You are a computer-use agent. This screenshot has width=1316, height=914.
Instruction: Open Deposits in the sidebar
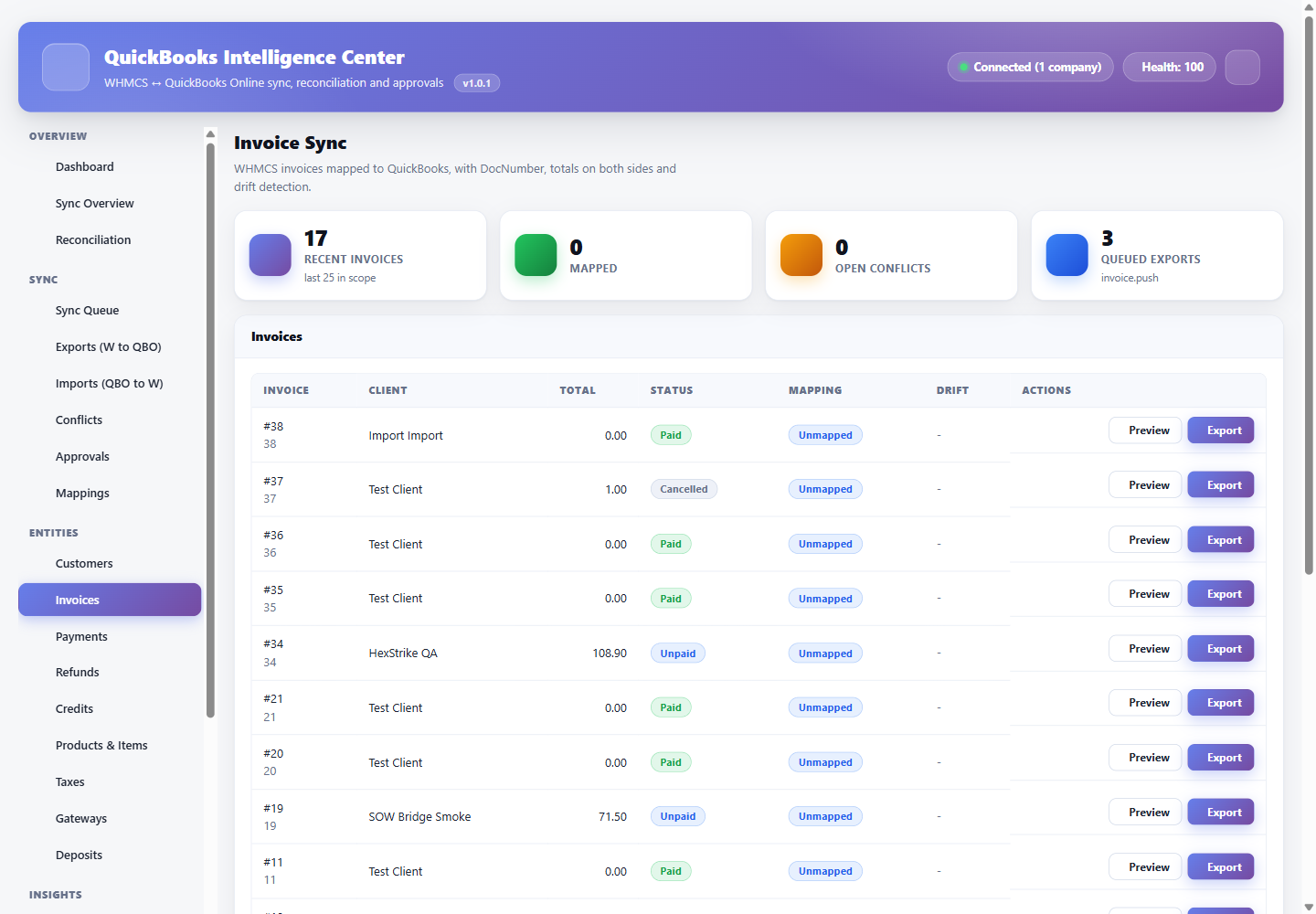pos(110,856)
